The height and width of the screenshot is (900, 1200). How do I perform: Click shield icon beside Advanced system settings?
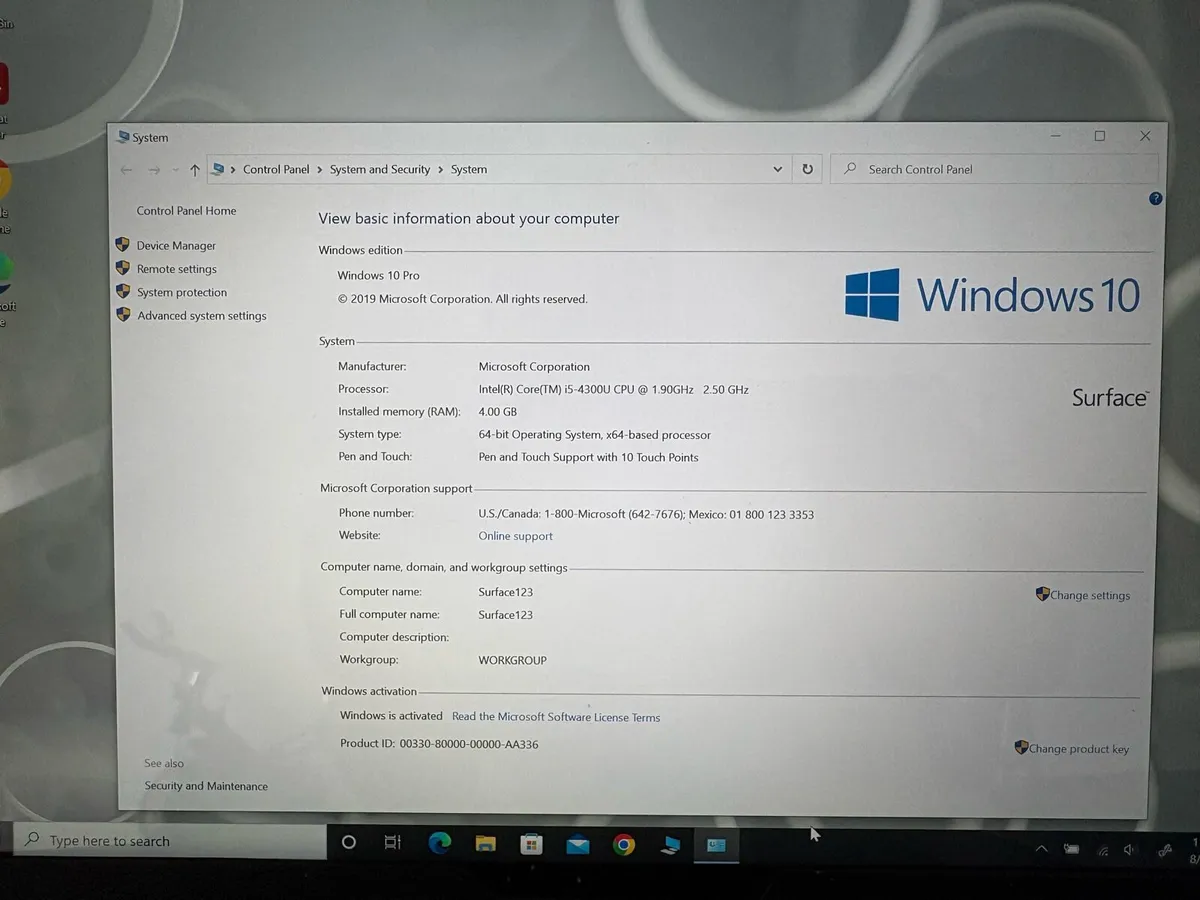(x=123, y=314)
